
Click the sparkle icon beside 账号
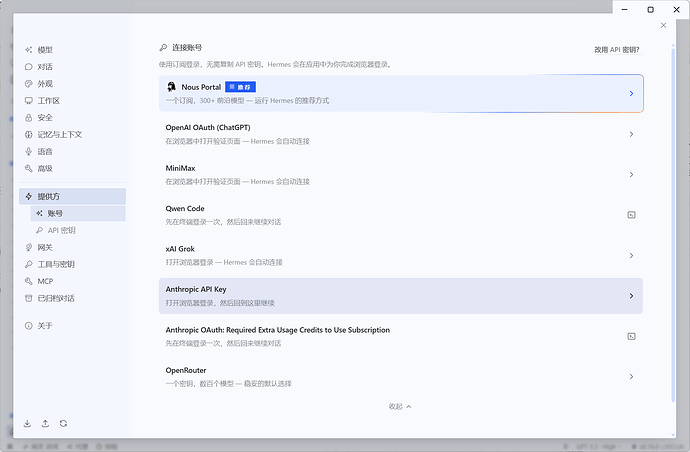39,213
